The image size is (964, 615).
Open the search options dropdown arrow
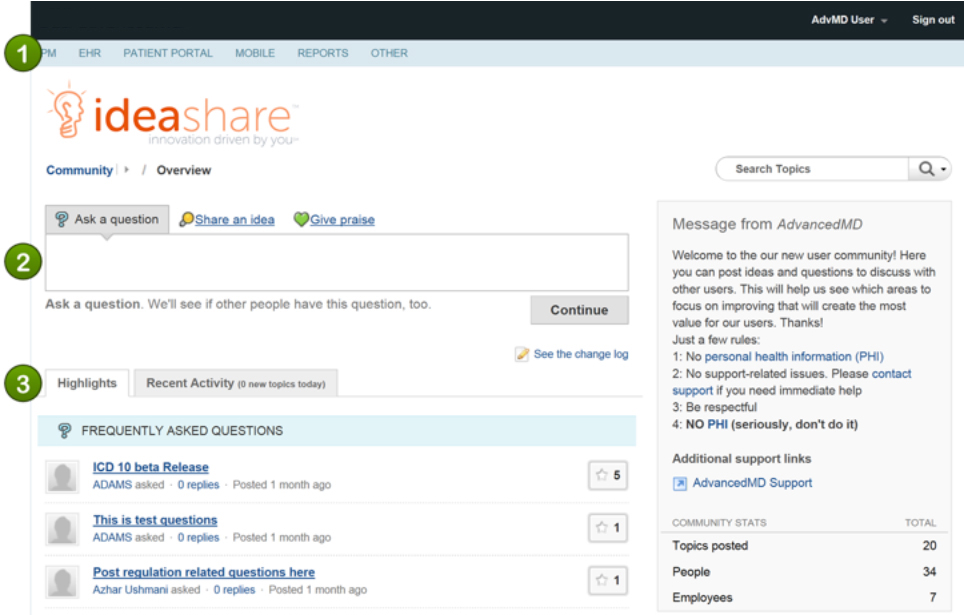pos(943,169)
